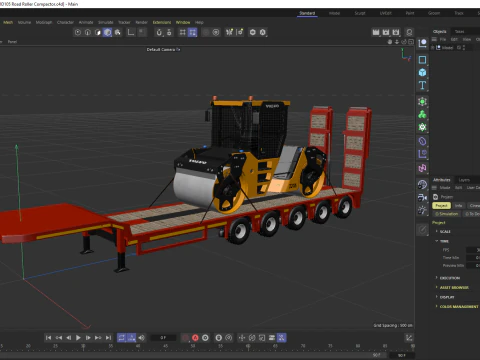Viewport: 480px width, 360px height.
Task: Open the environment sky globe tool
Action: [x=422, y=184]
